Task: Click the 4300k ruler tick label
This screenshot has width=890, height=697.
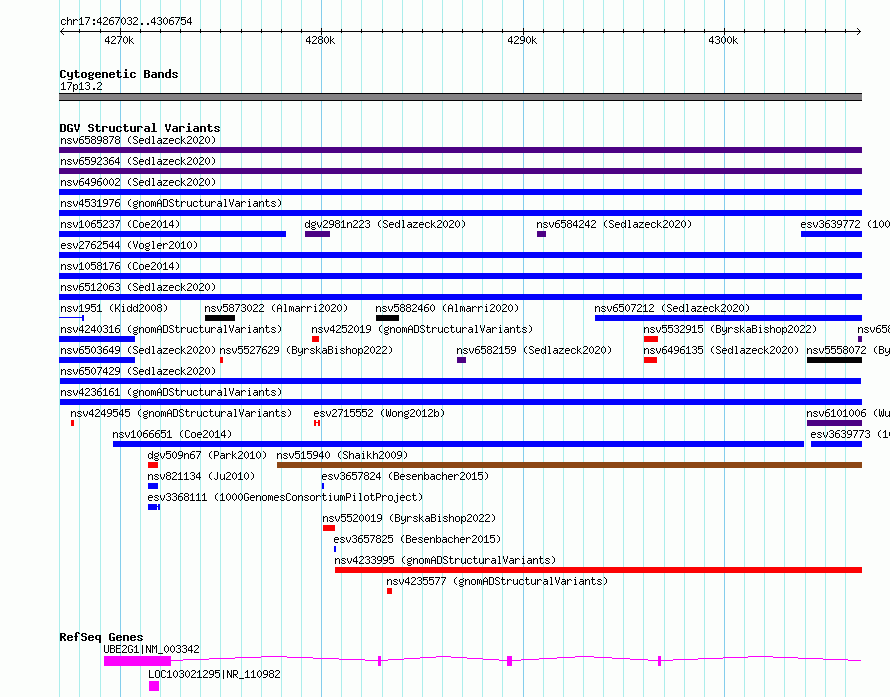Action: 723,40
